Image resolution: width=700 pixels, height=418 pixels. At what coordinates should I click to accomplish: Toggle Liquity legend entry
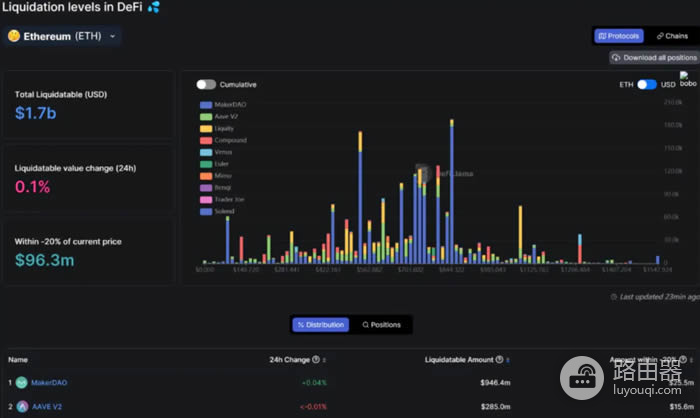click(217, 129)
